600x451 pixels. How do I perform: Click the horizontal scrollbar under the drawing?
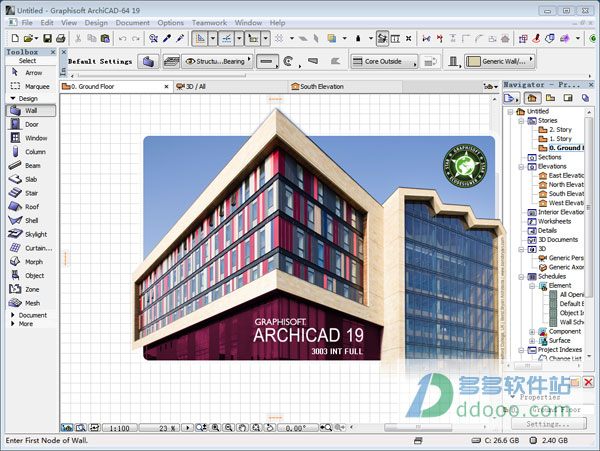[x=418, y=427]
